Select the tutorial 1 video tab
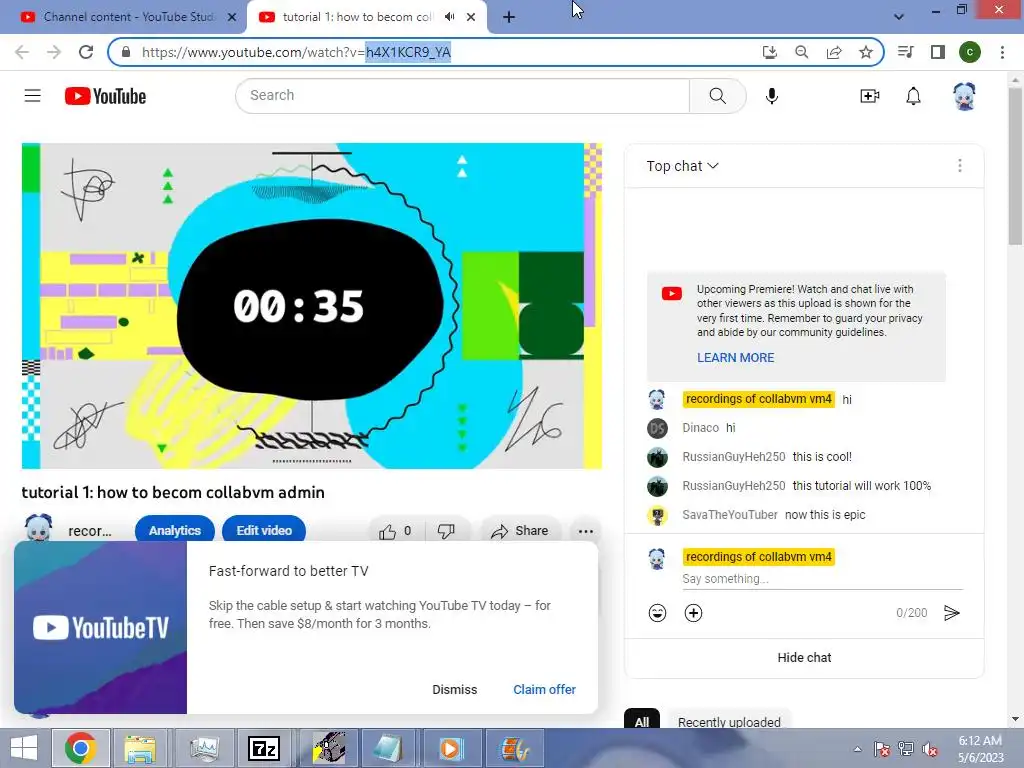Screen dimensions: 1024x768 [x=356, y=17]
